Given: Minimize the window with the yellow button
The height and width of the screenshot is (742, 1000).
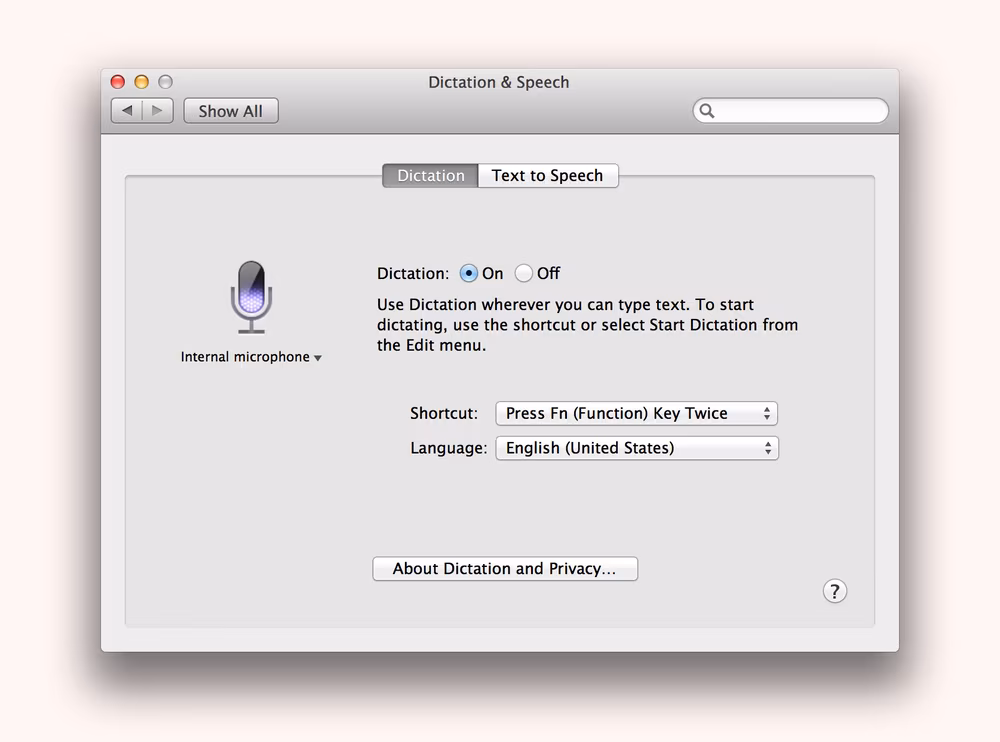Looking at the screenshot, I should pyautogui.click(x=141, y=82).
